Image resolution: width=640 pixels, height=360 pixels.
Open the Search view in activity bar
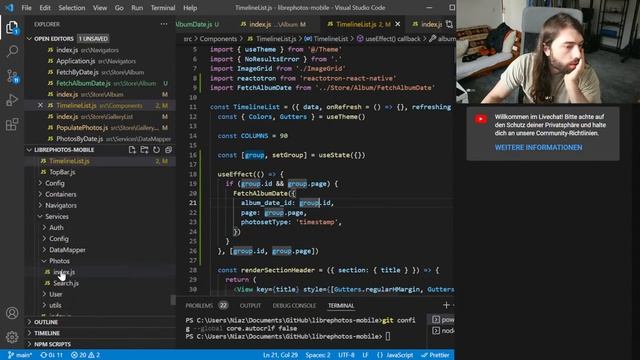(x=12, y=51)
